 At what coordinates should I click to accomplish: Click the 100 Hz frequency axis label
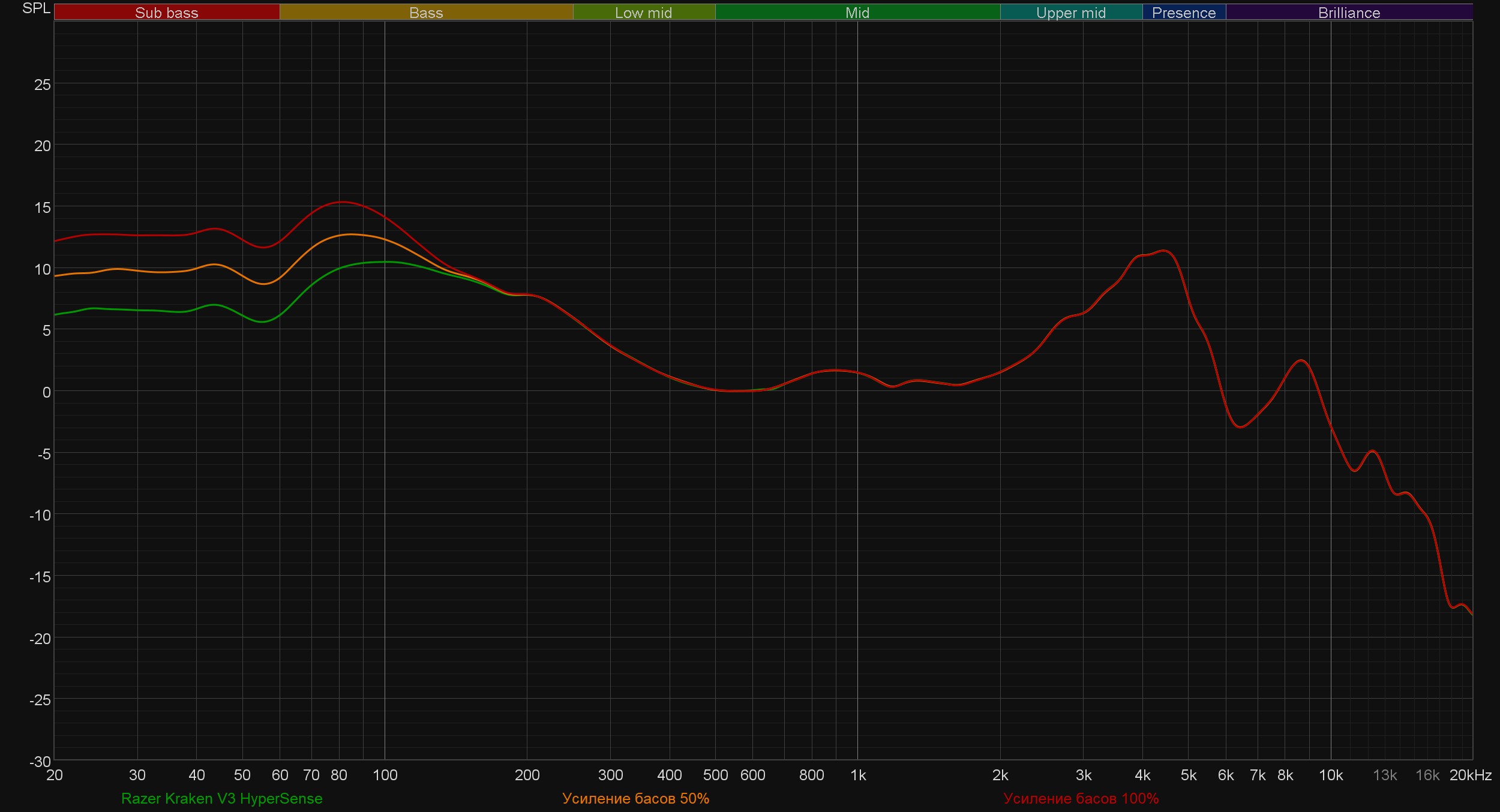(x=385, y=775)
